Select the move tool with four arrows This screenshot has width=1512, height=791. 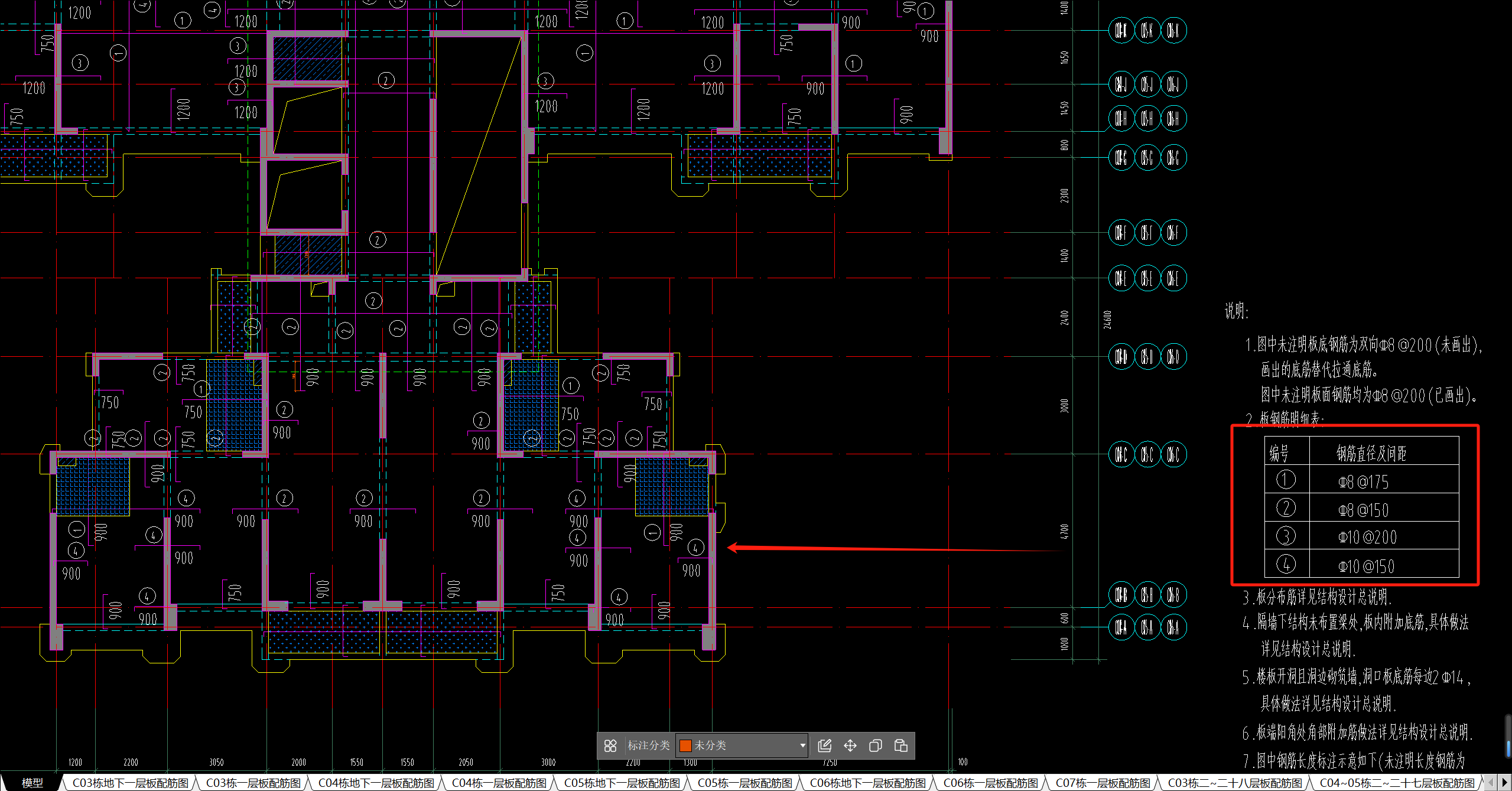850,746
